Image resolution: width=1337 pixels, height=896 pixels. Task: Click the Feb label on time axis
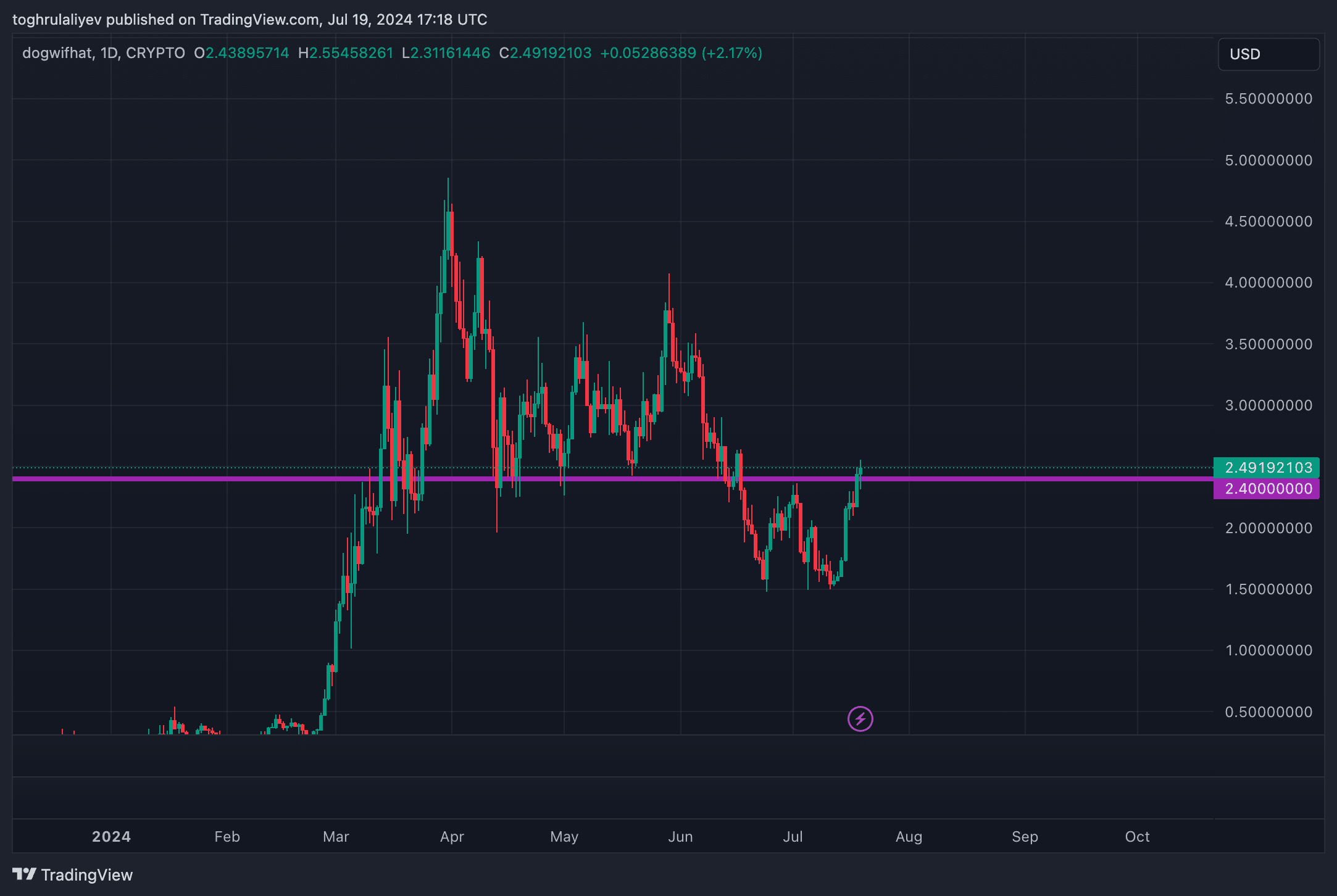[x=227, y=837]
